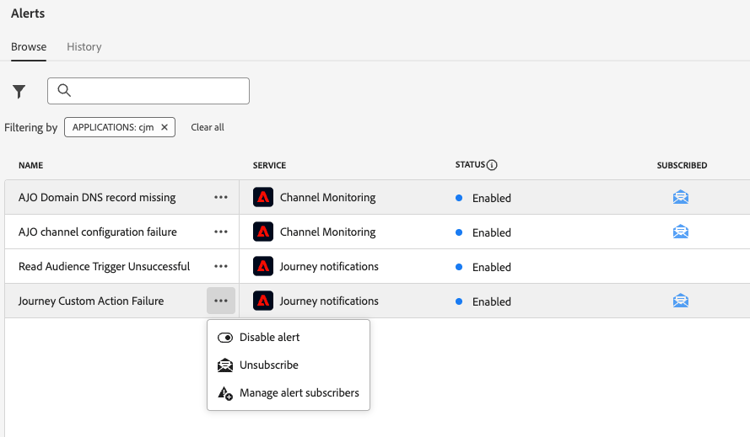750x437 pixels.
Task: Focus the alerts search input field
Action: [158, 91]
